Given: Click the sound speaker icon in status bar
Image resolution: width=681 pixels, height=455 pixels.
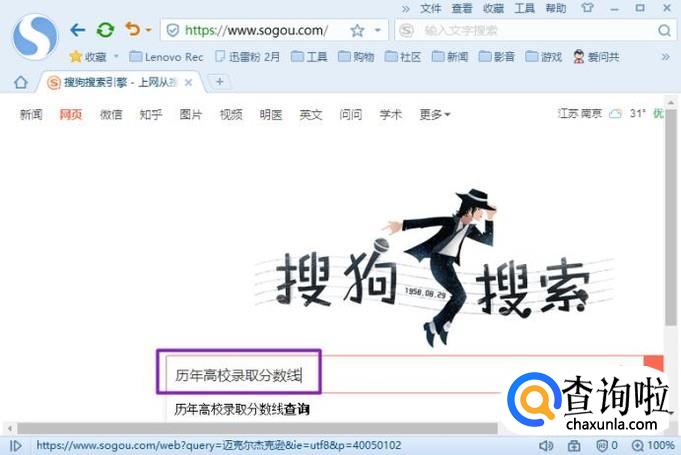Looking at the screenshot, I should [x=545, y=445].
